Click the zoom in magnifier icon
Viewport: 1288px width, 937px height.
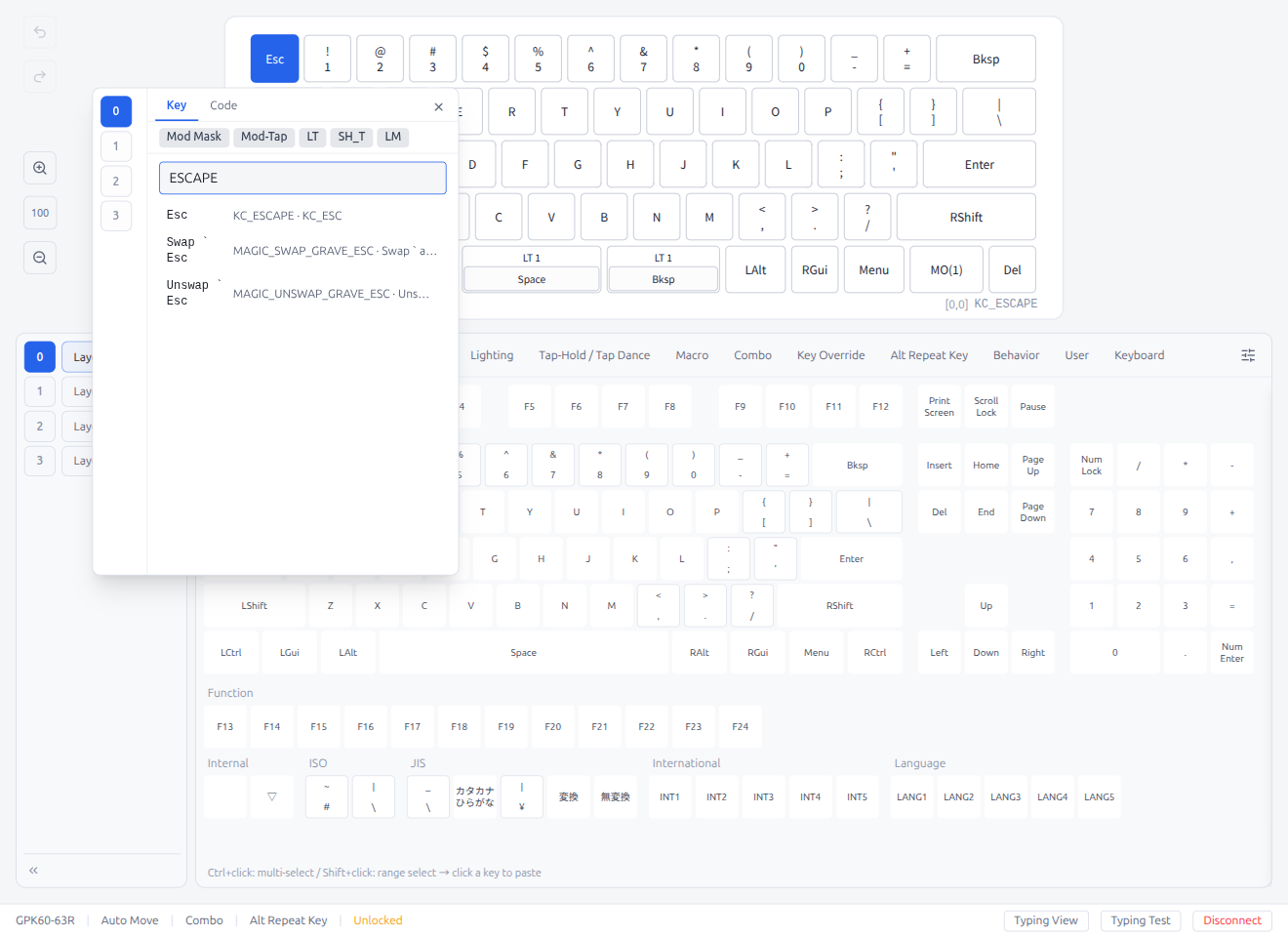pos(40,168)
